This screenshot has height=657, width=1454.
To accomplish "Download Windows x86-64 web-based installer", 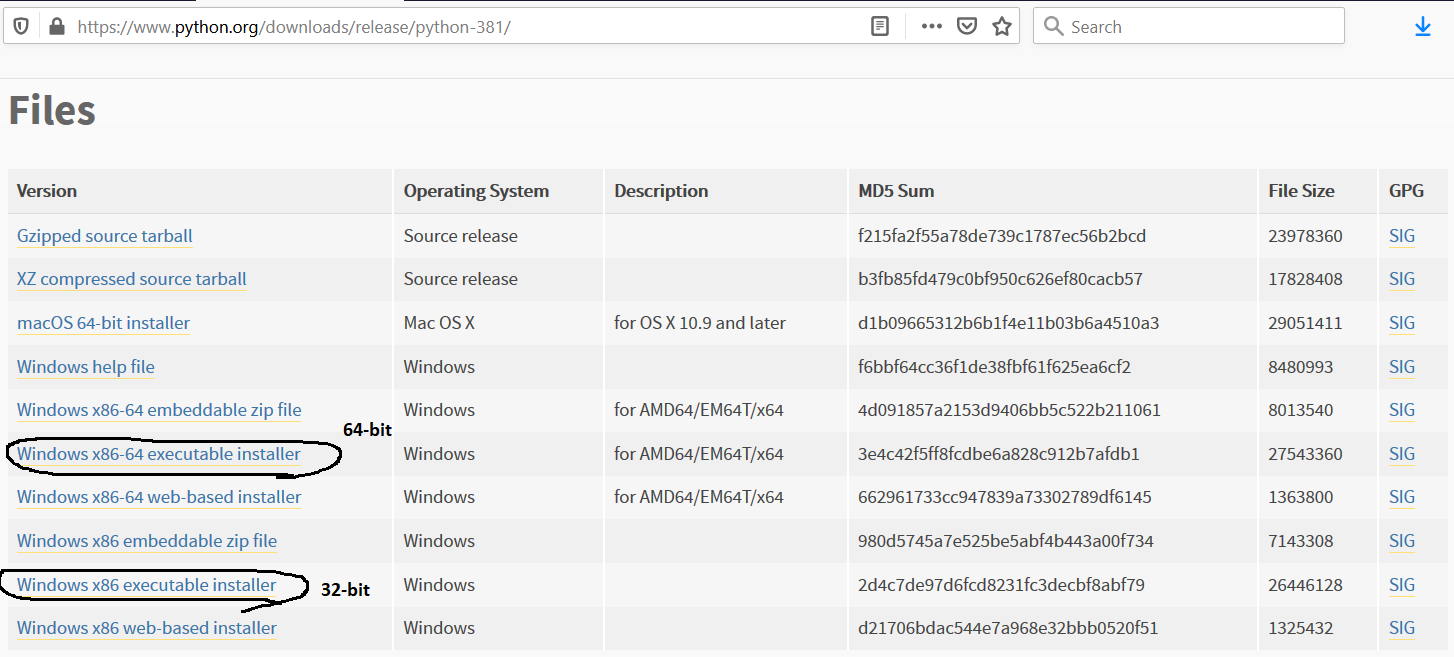I will (159, 497).
